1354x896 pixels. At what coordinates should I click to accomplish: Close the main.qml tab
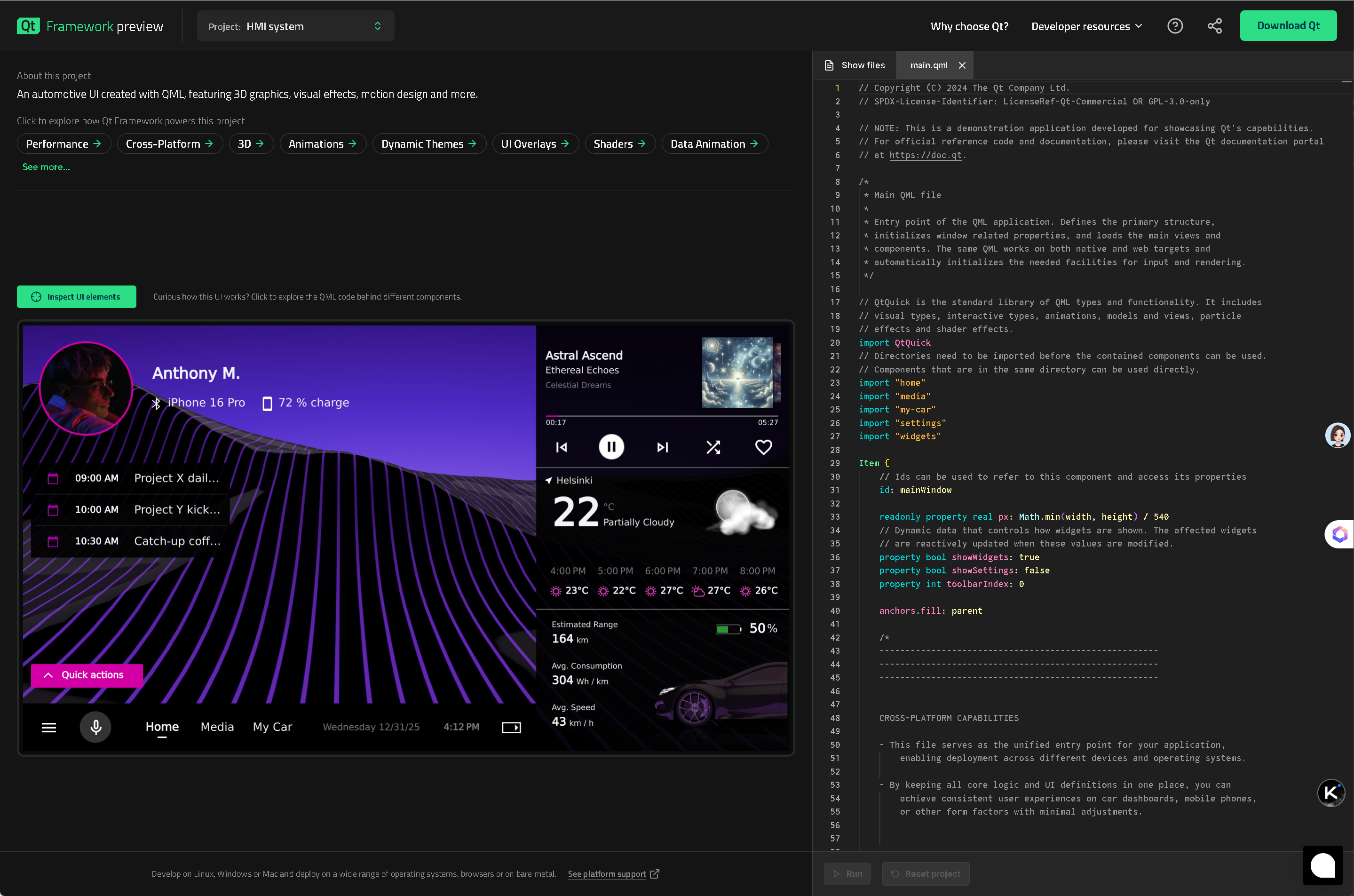pyautogui.click(x=962, y=65)
